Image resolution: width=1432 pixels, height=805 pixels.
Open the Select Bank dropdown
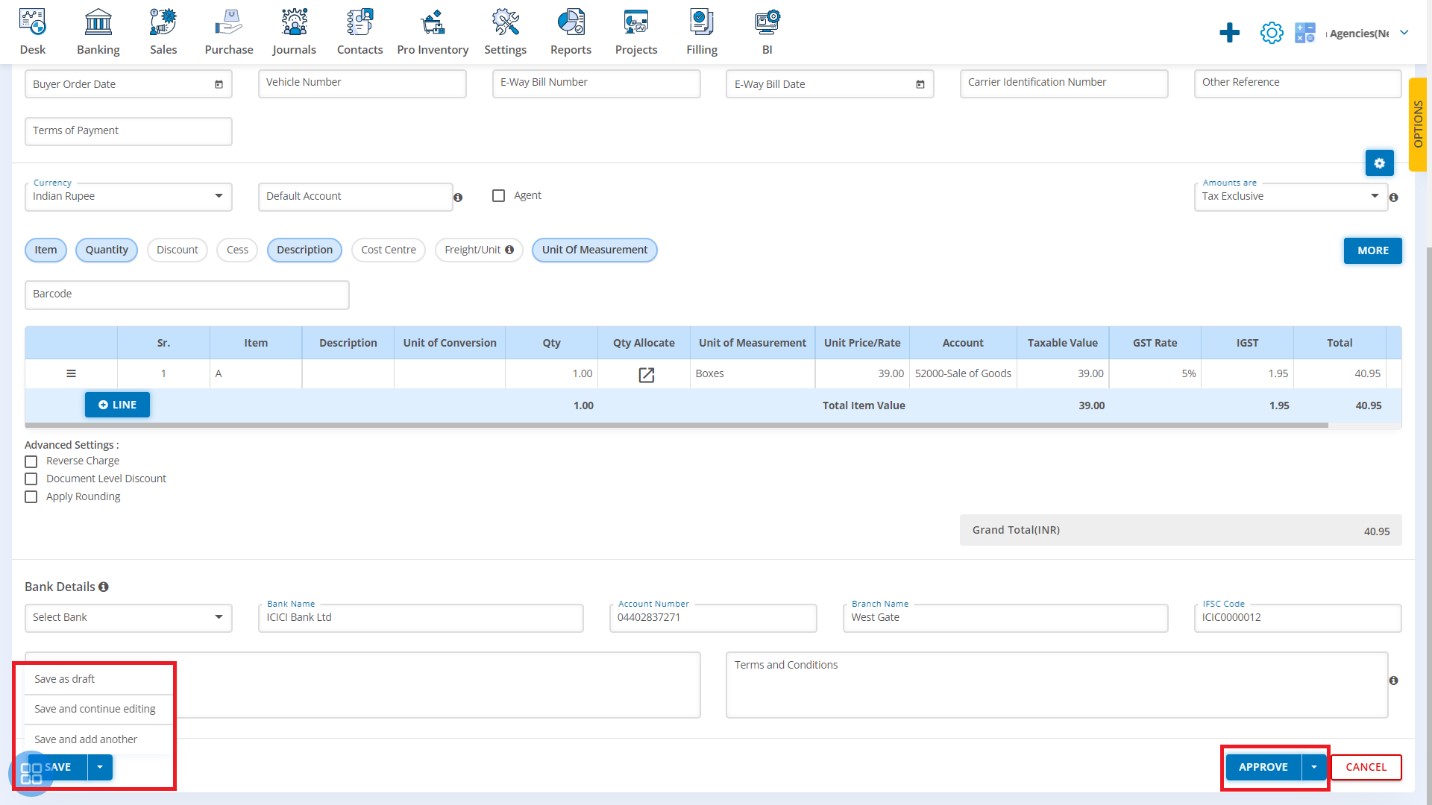pos(128,617)
